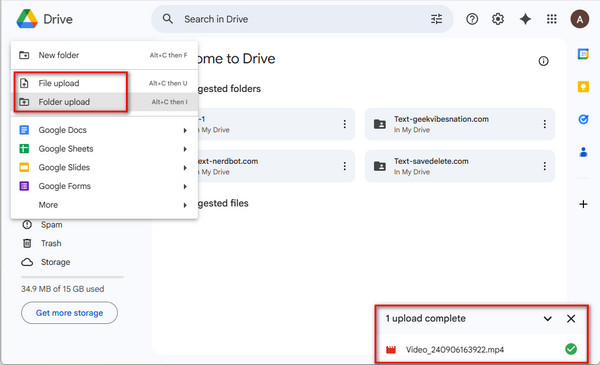Click the 1 upload complete heading
600x365 pixels.
426,318
